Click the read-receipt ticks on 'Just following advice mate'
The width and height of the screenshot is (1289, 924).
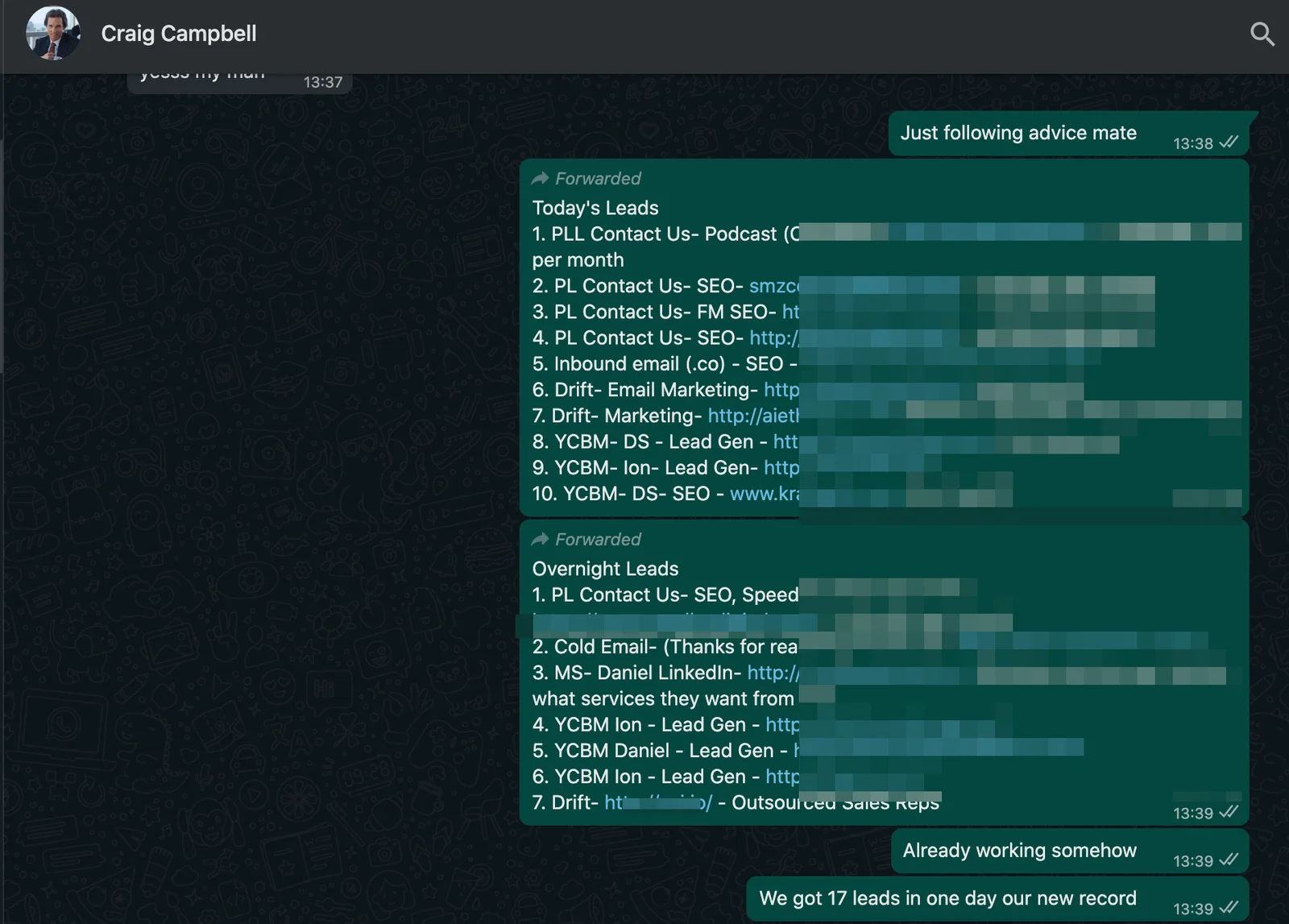point(1229,143)
